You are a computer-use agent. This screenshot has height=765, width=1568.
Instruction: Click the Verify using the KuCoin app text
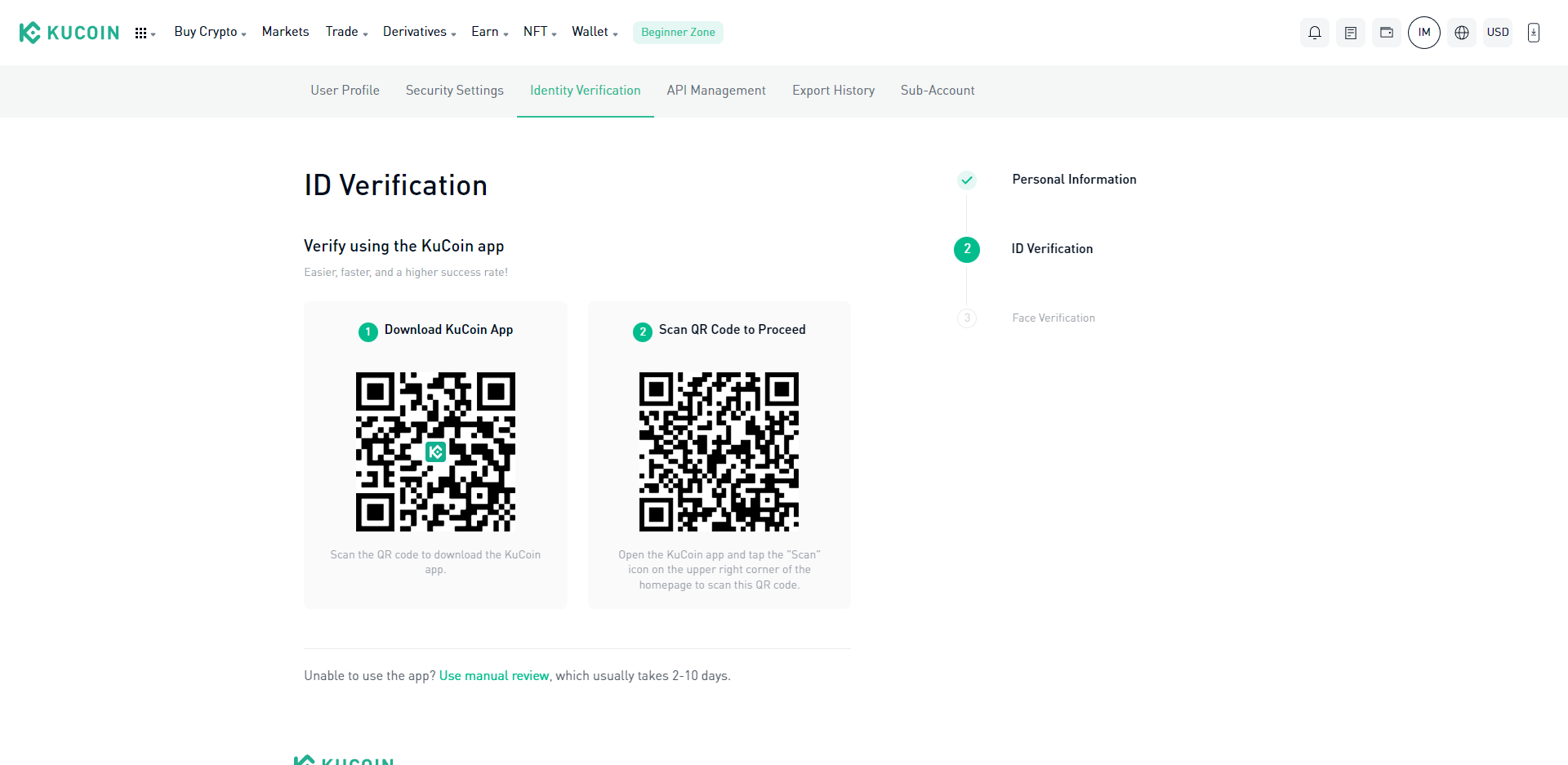[404, 247]
